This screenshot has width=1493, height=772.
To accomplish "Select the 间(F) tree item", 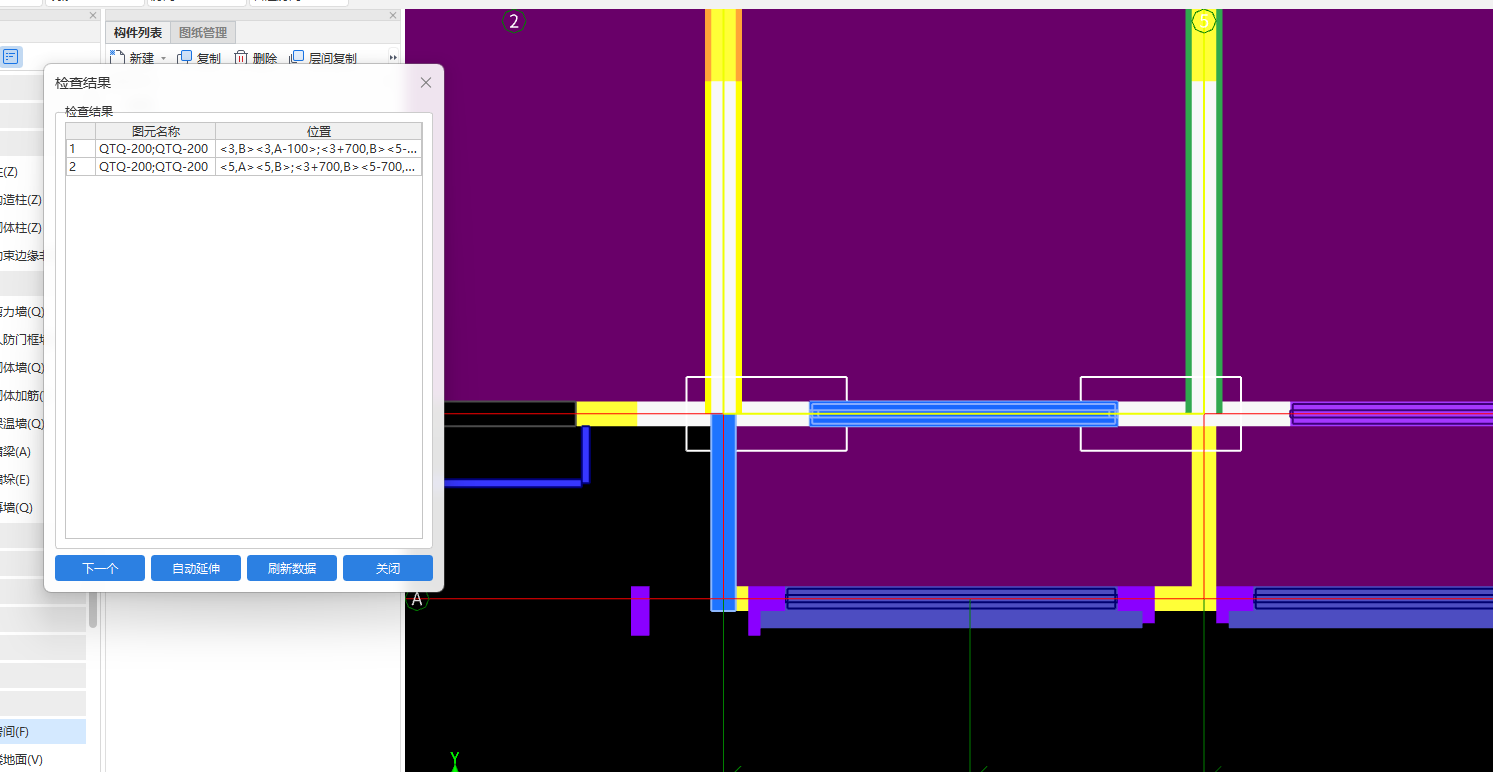I will 42,732.
